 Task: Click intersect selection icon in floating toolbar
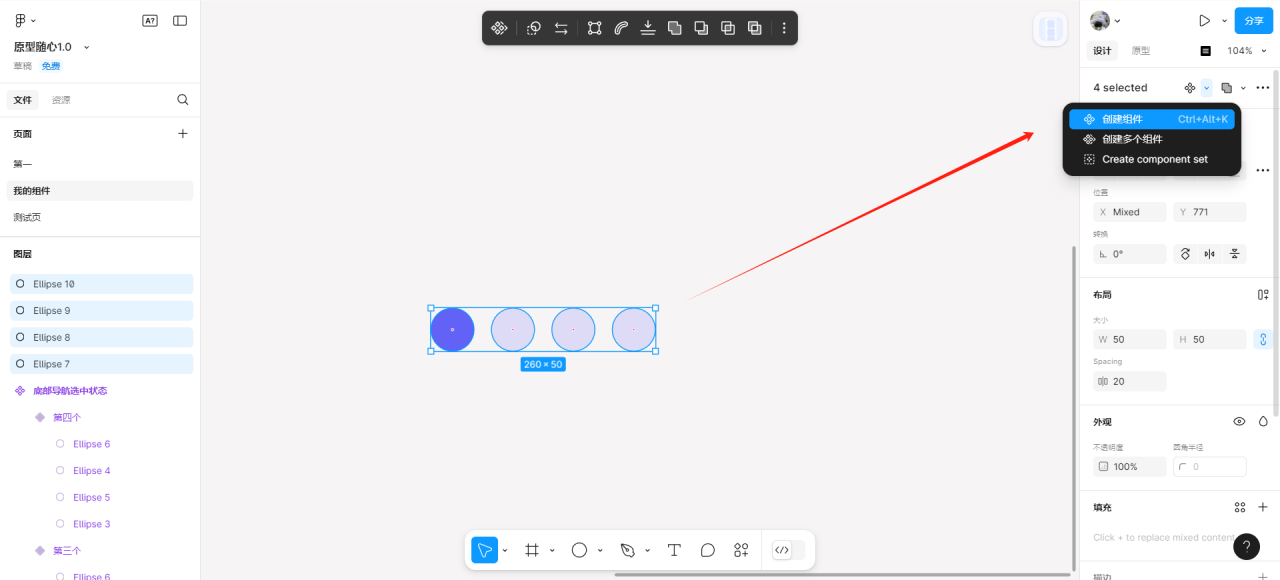coord(728,28)
